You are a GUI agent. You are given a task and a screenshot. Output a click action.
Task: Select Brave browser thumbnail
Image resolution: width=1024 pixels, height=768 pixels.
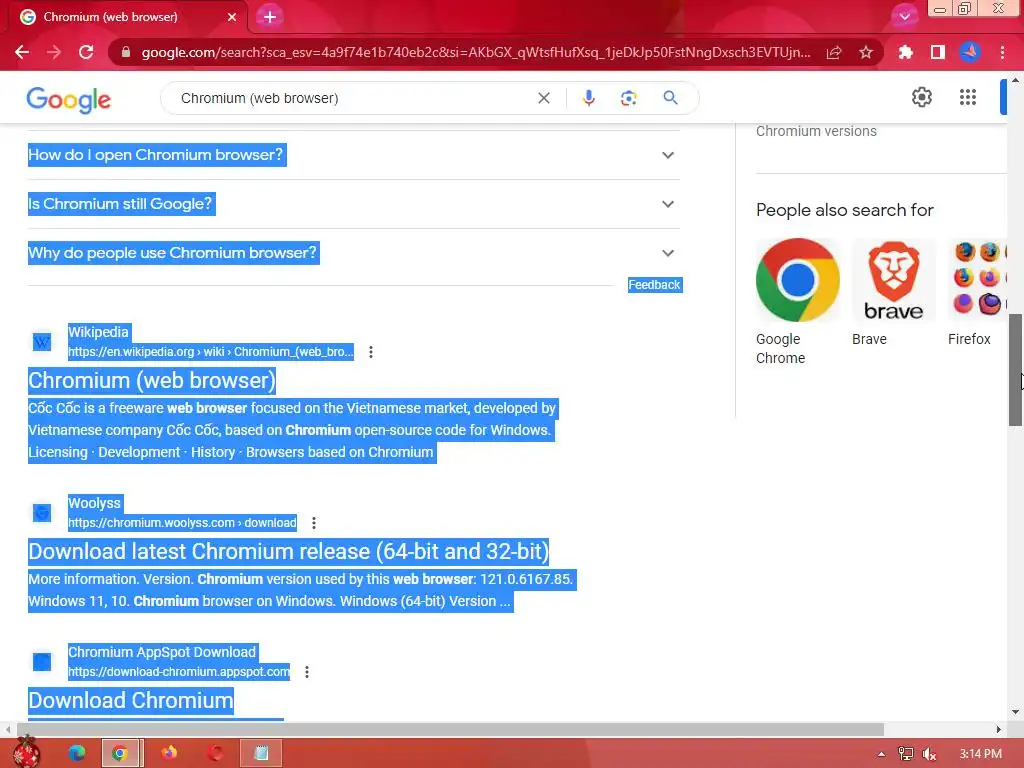click(x=893, y=280)
